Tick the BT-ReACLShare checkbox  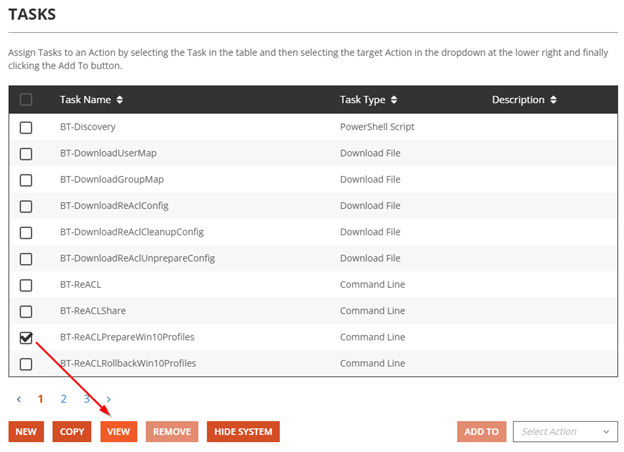[x=26, y=311]
